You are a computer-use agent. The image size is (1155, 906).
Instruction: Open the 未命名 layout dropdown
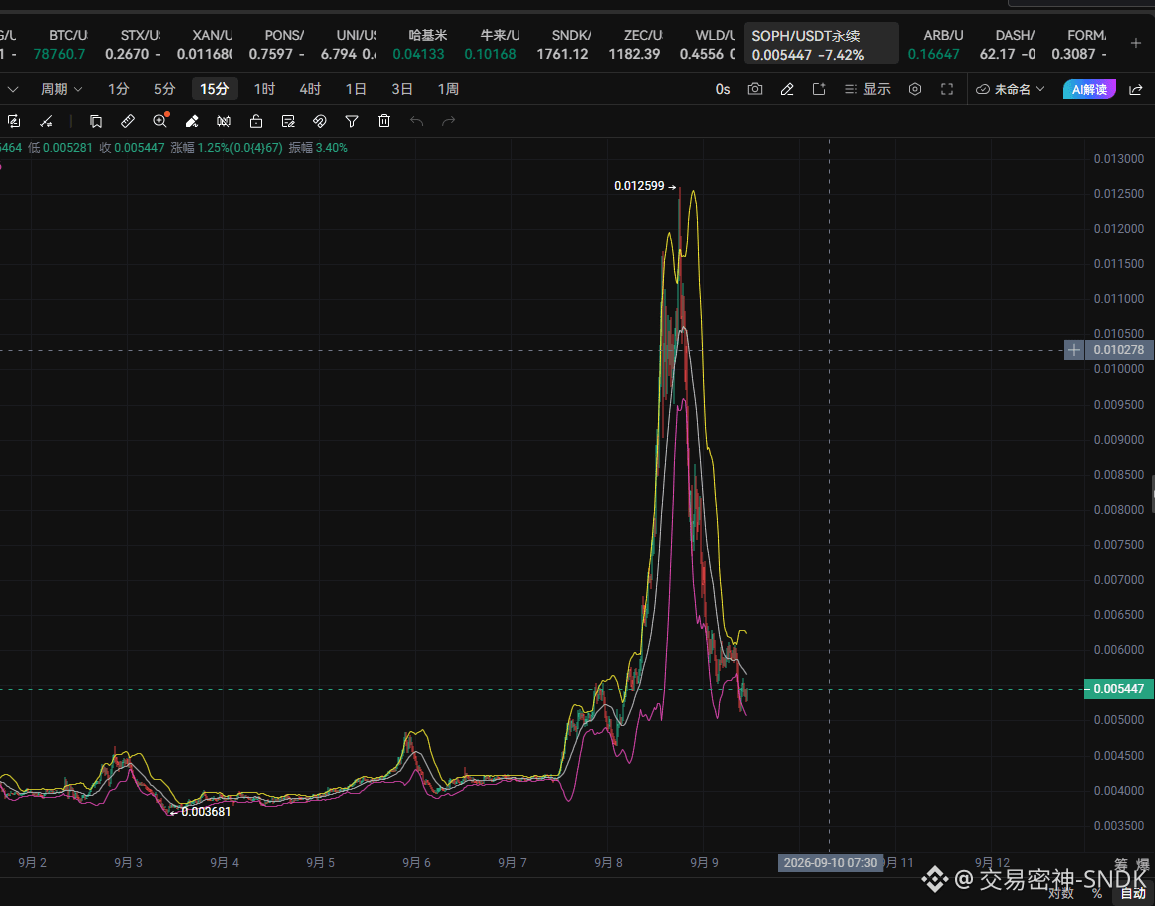pos(1011,89)
